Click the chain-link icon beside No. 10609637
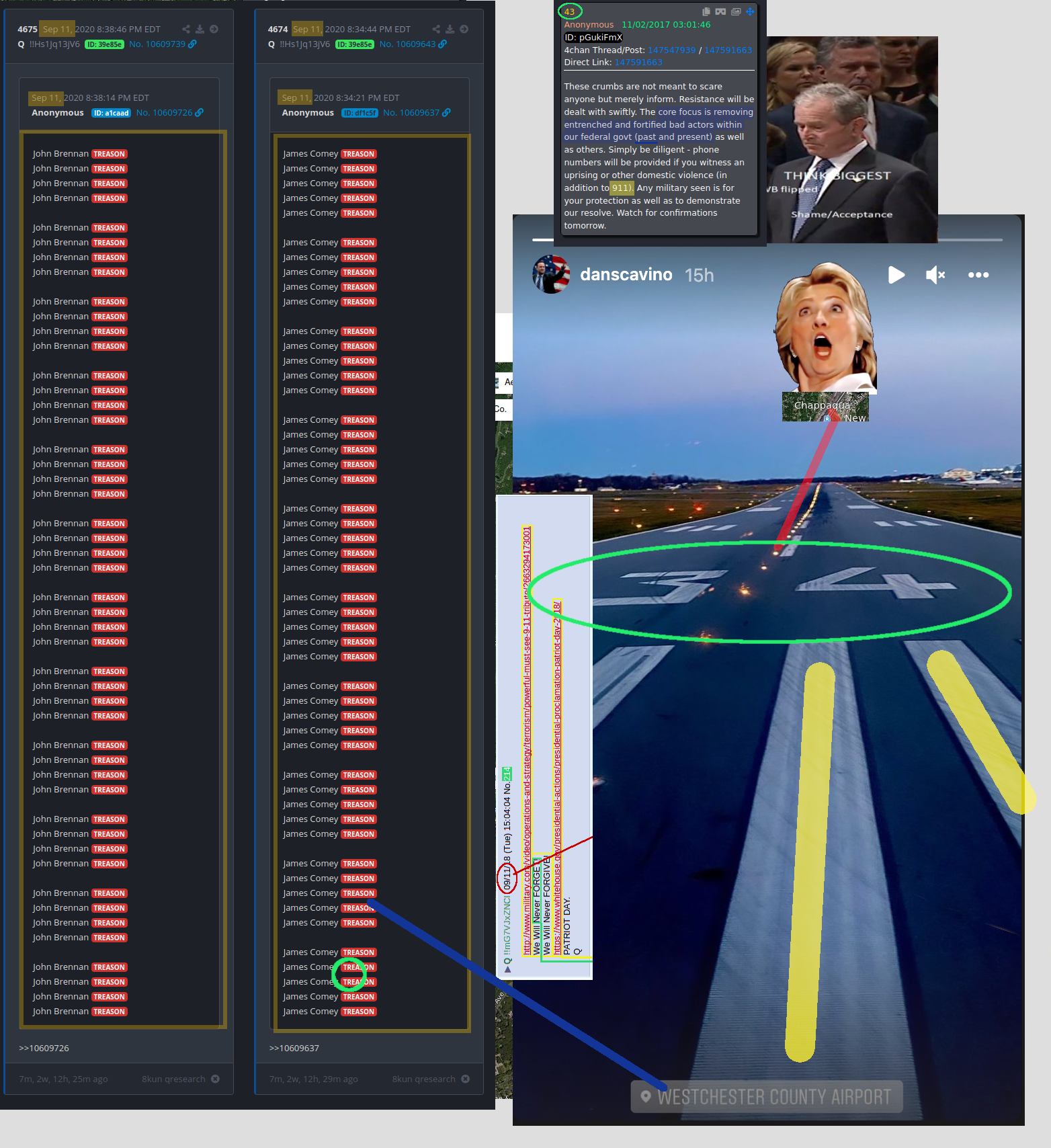Screen dimensions: 1051x1148 click(x=446, y=113)
